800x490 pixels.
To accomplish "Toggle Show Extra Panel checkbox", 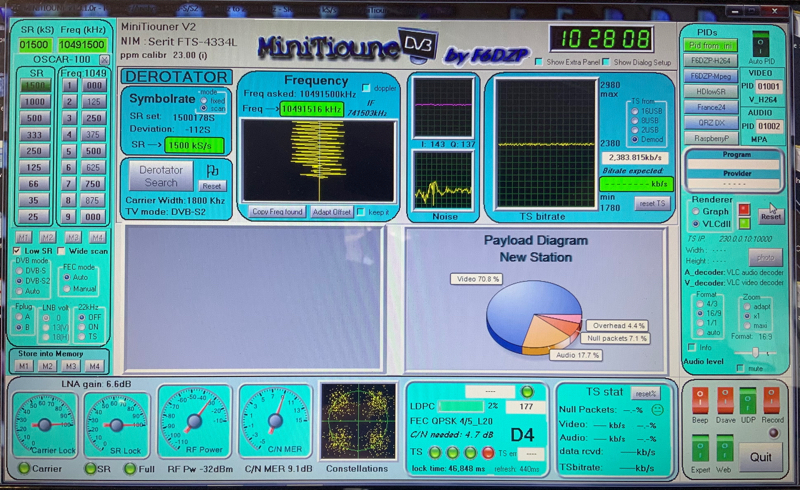I will (x=538, y=62).
